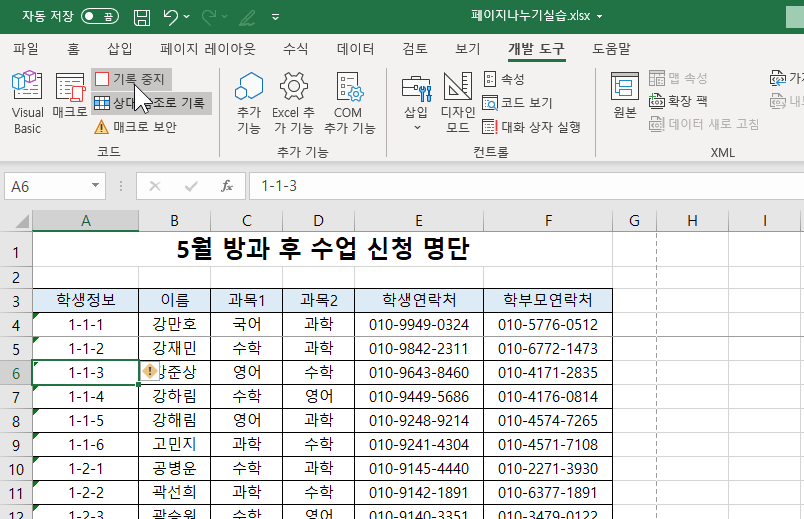The width and height of the screenshot is (804, 519).
Task: Select cell with 1-2-1
Action: 86,469
